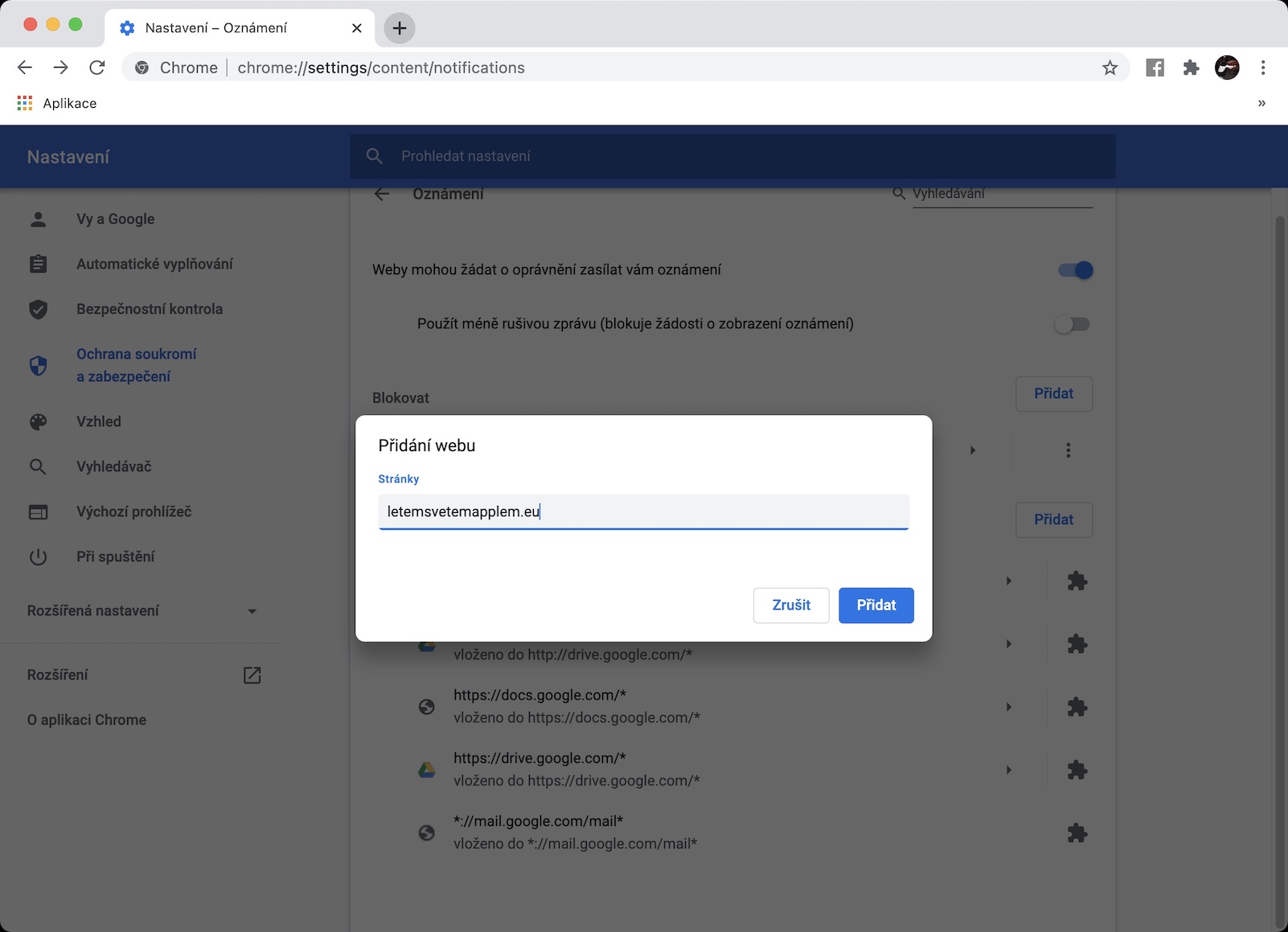Click the bookmark star icon
Viewport: 1288px width, 932px height.
pyautogui.click(x=1110, y=68)
